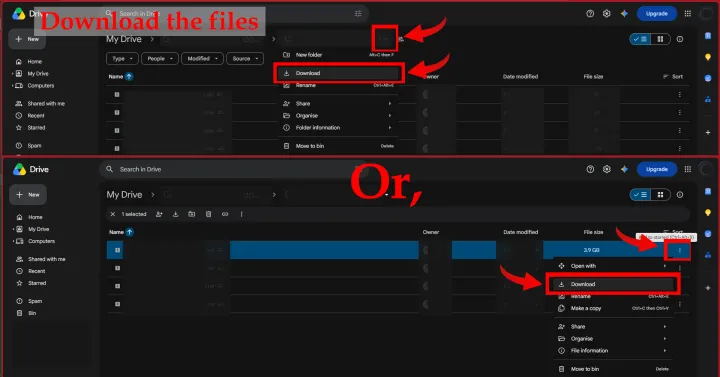Open Tasks side panel icon in lower screenshot
The width and height of the screenshot is (720, 377).
[x=708, y=234]
